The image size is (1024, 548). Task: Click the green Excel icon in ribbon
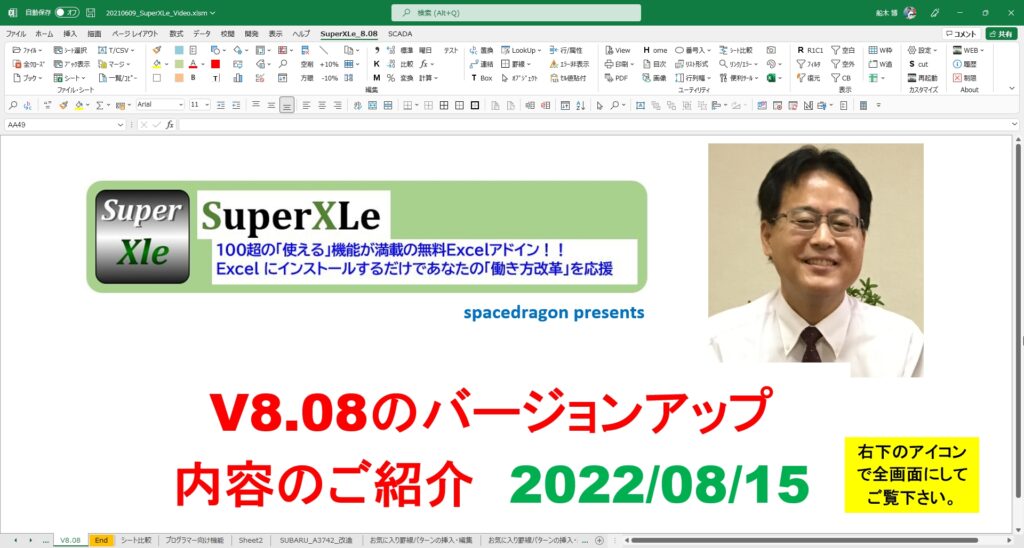(771, 78)
